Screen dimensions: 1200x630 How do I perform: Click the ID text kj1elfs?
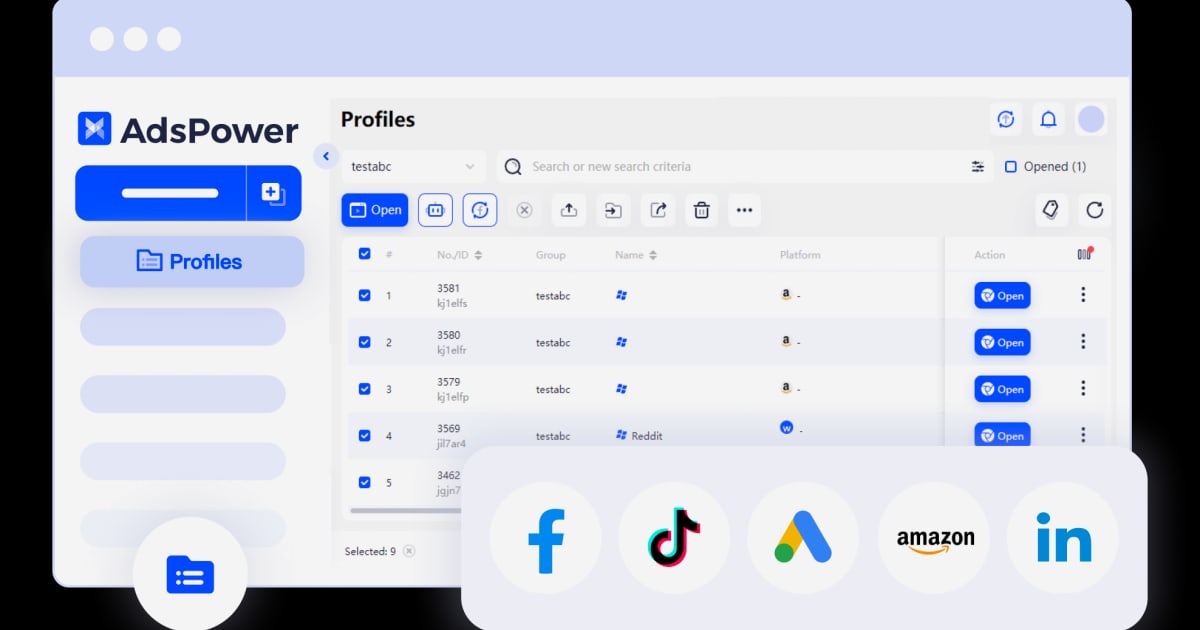pyautogui.click(x=453, y=303)
